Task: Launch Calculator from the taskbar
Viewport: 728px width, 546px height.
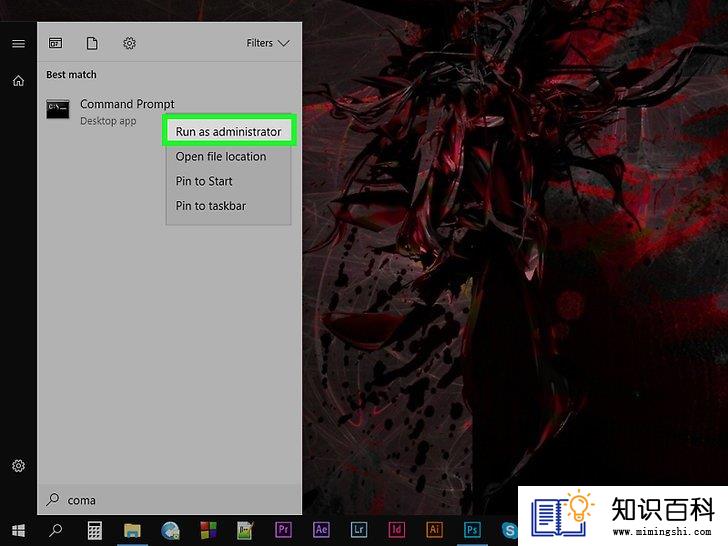Action: [x=95, y=530]
